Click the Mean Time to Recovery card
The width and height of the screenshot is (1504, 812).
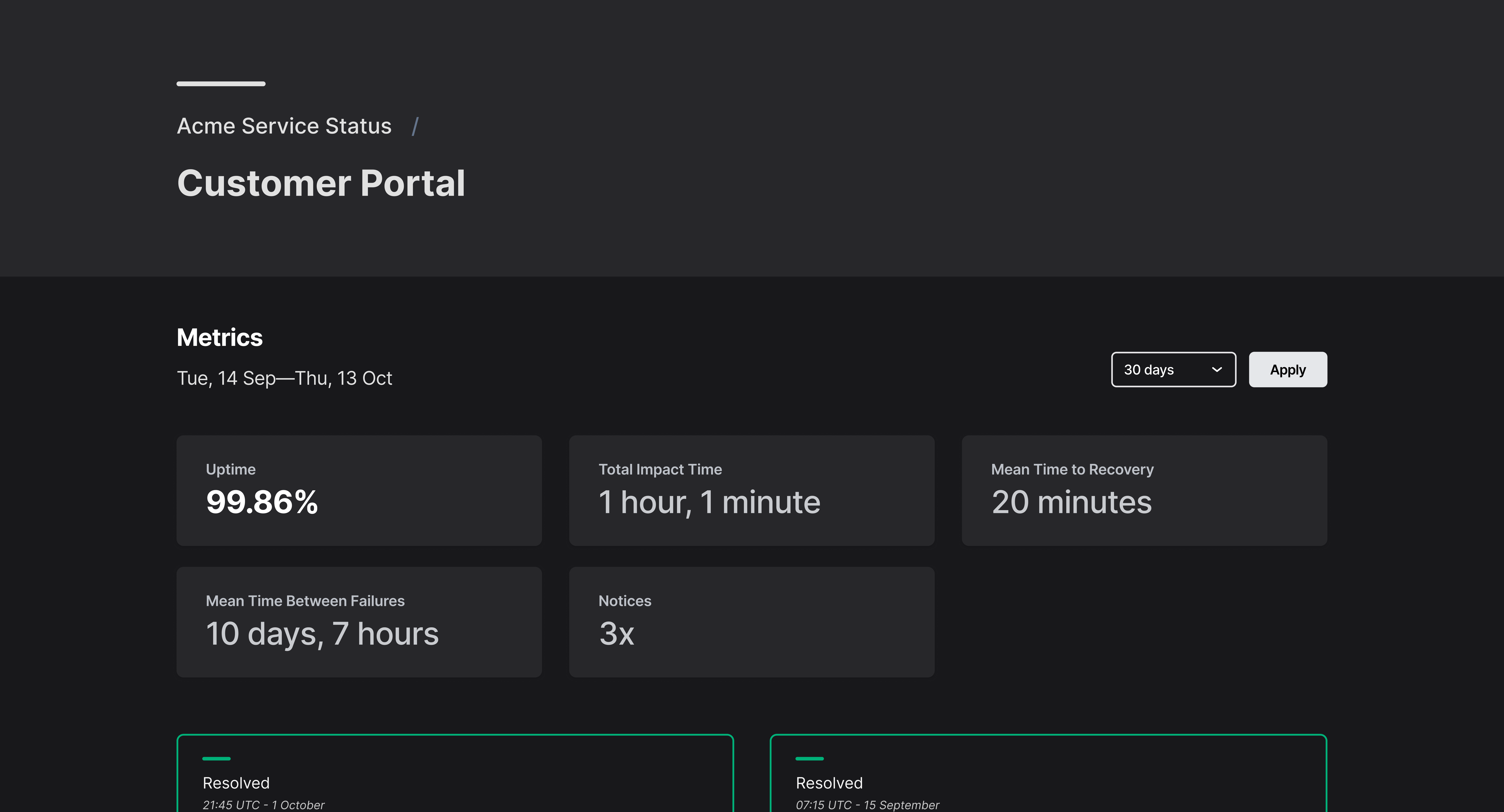1144,490
